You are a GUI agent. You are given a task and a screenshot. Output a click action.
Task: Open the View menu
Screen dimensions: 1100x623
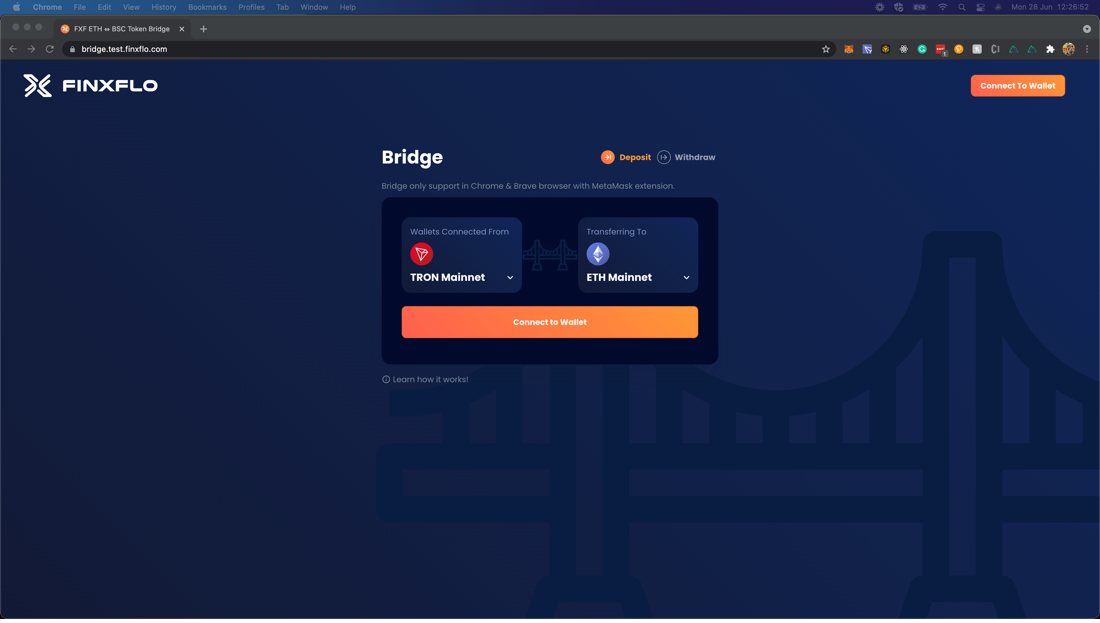[x=131, y=7]
